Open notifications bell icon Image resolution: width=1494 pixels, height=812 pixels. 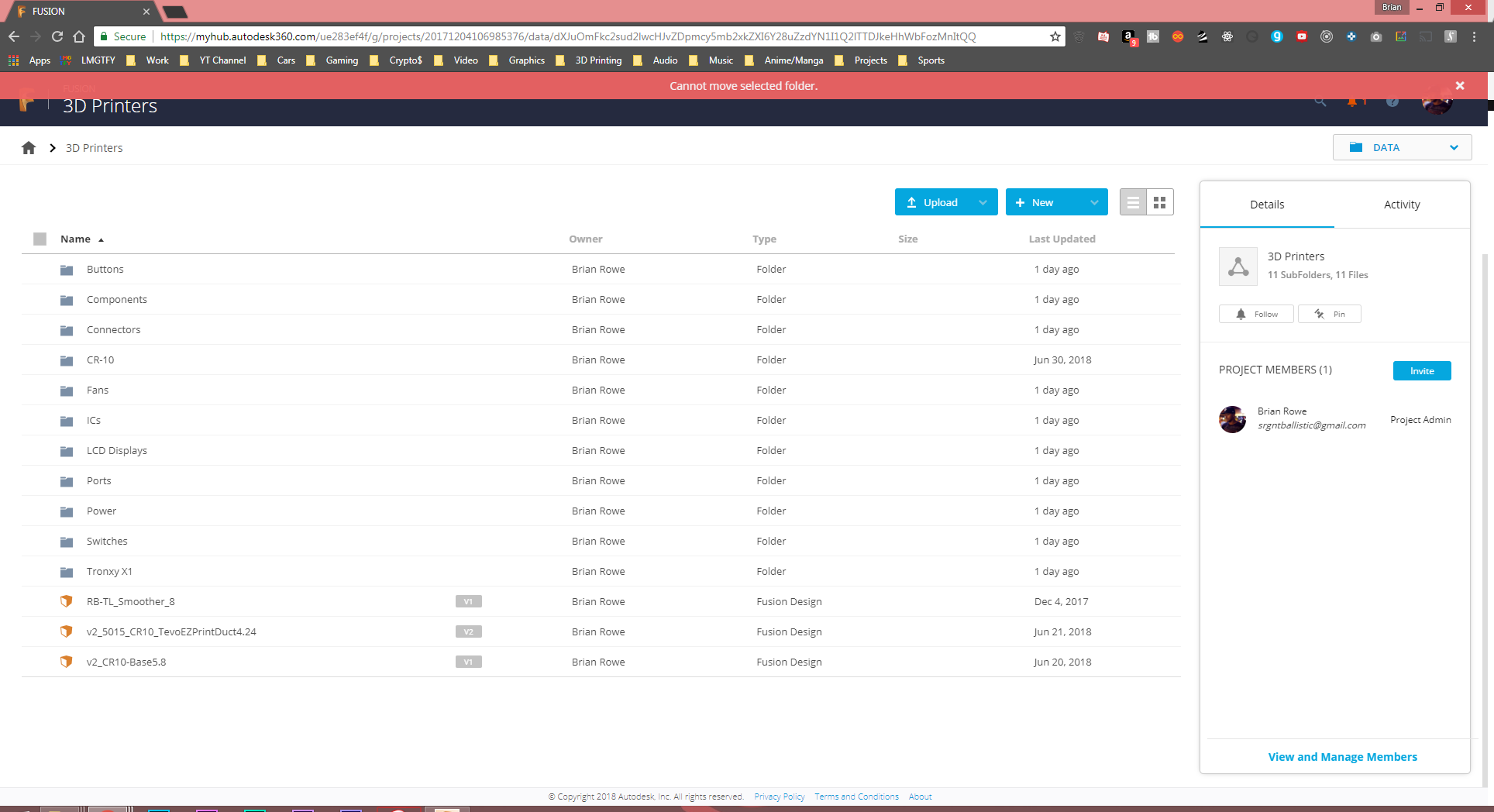coord(1353,102)
